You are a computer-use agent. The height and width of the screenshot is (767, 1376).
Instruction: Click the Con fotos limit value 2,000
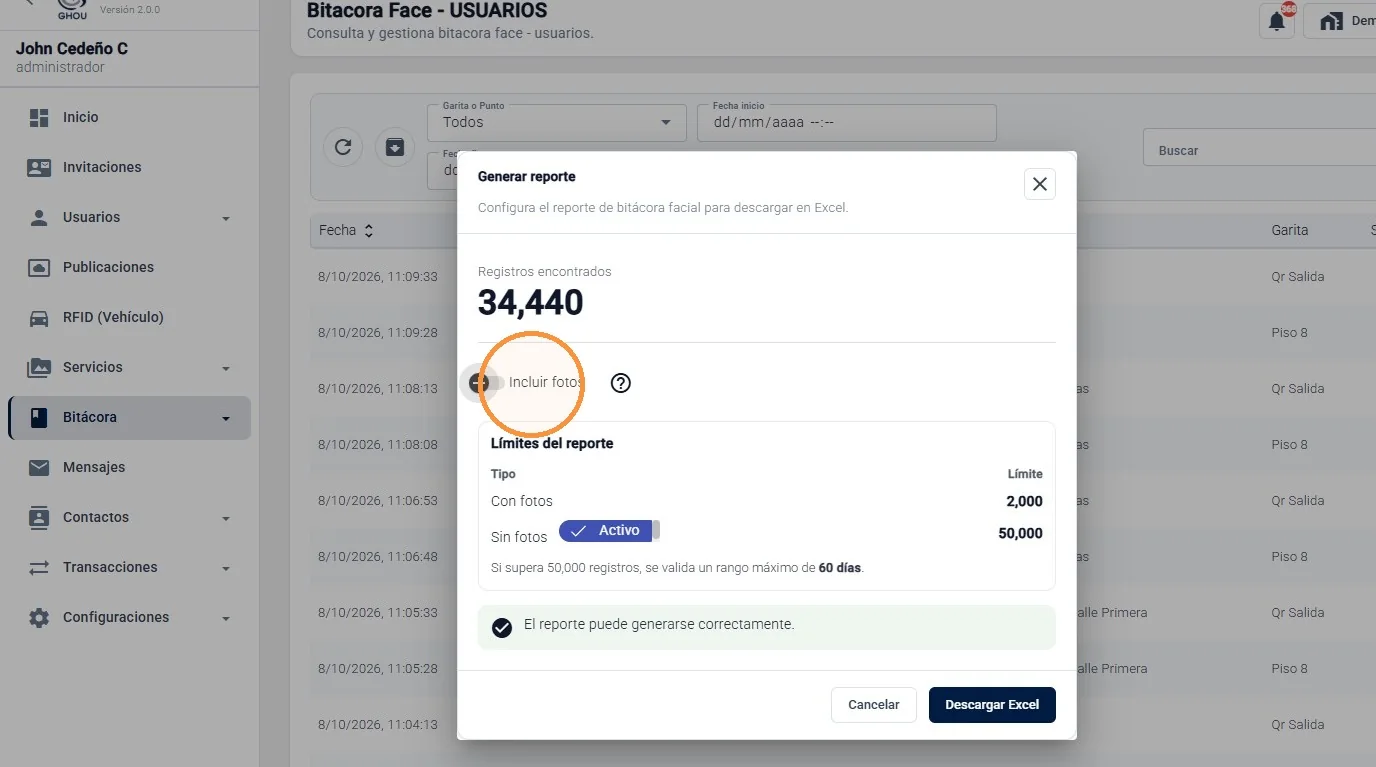(1024, 501)
